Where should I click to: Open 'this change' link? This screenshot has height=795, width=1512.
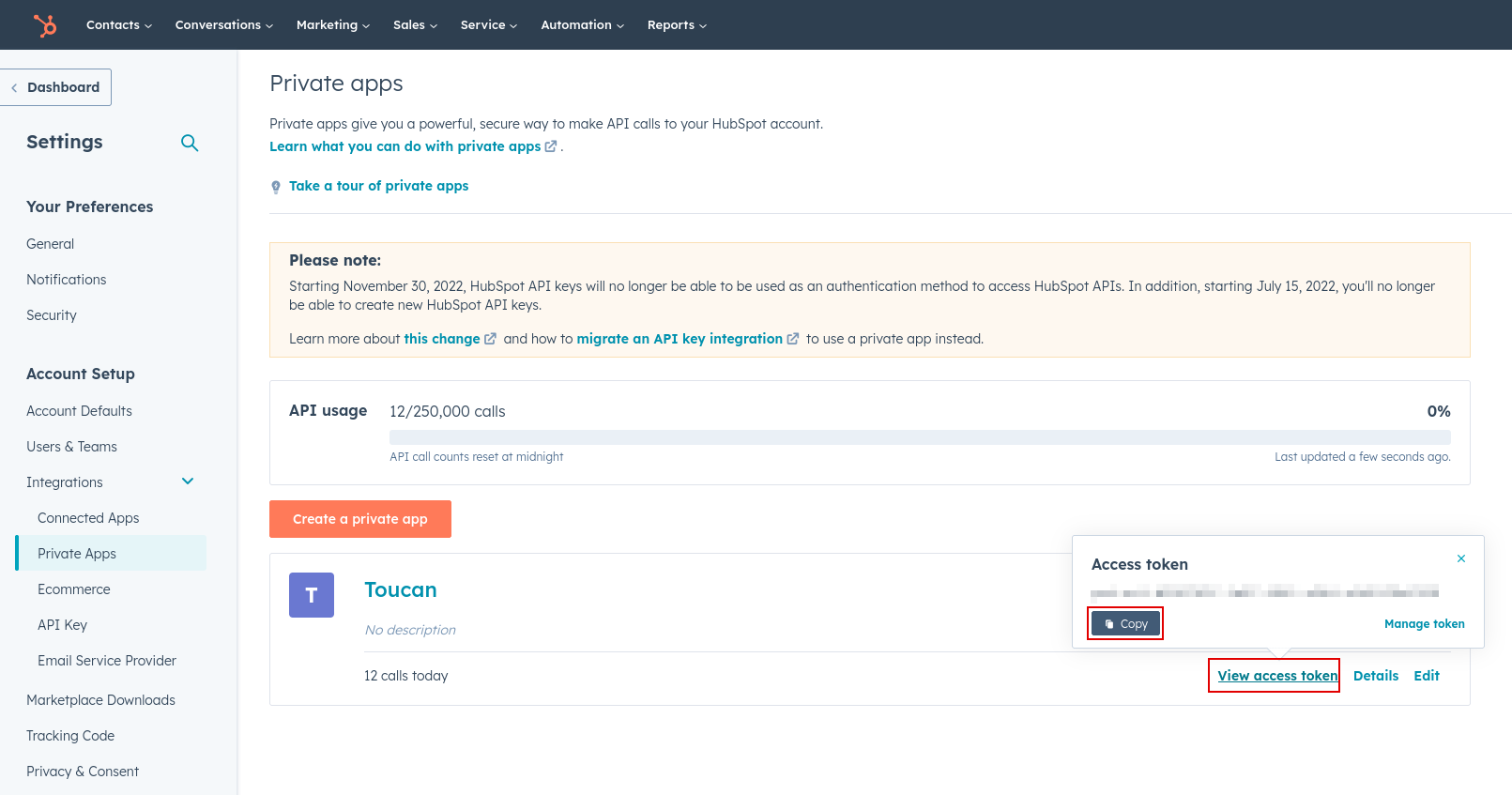pos(442,339)
